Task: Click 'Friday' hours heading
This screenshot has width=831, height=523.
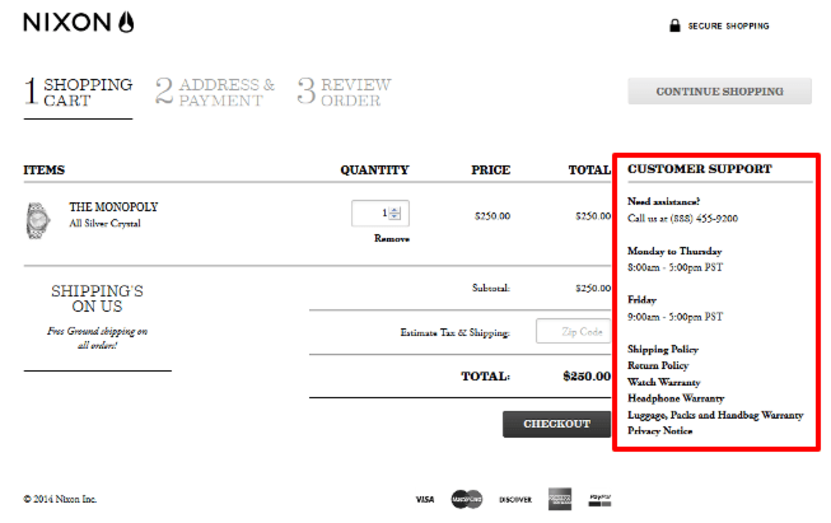Action: (x=642, y=300)
